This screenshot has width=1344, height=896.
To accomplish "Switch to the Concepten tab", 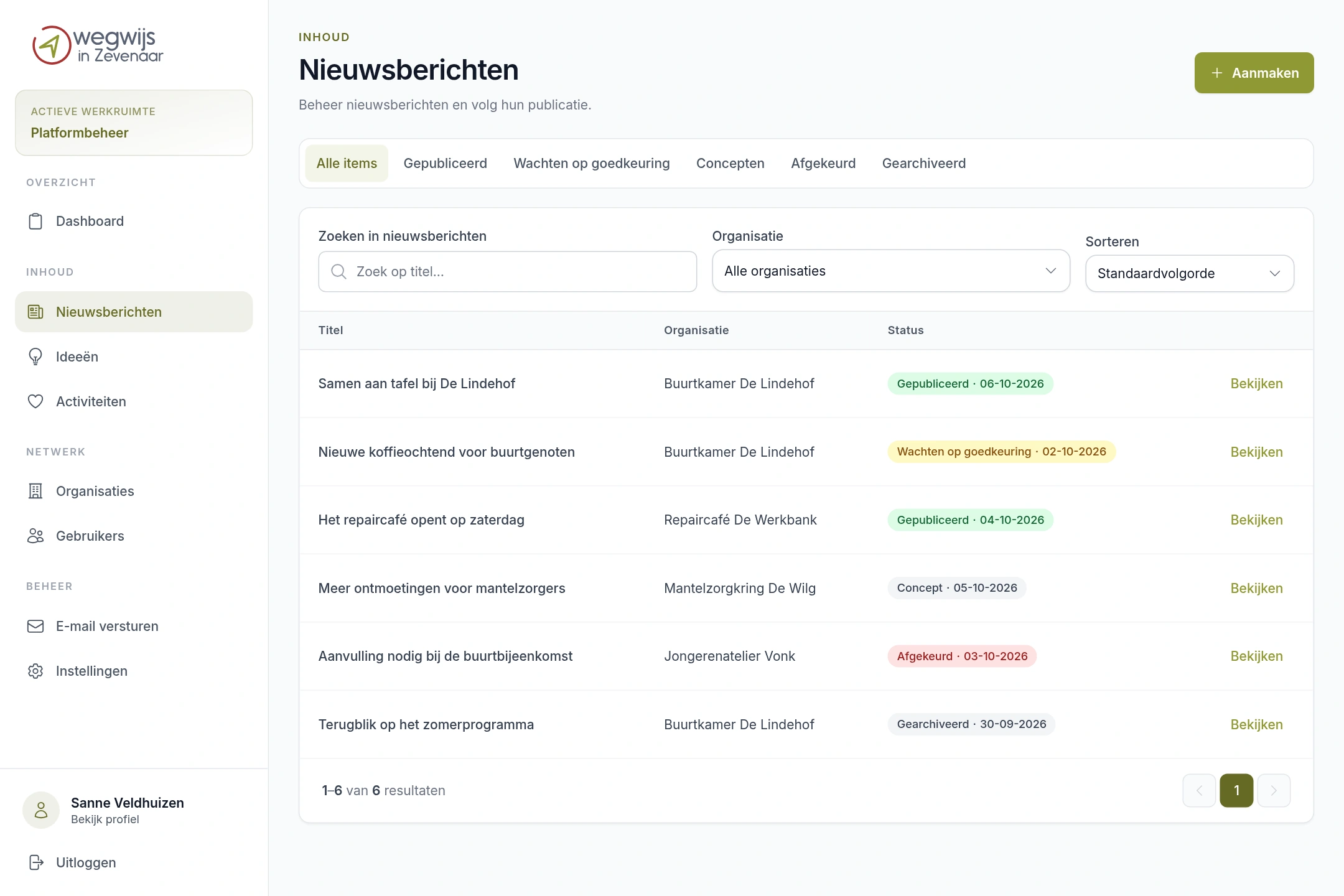I will point(730,163).
